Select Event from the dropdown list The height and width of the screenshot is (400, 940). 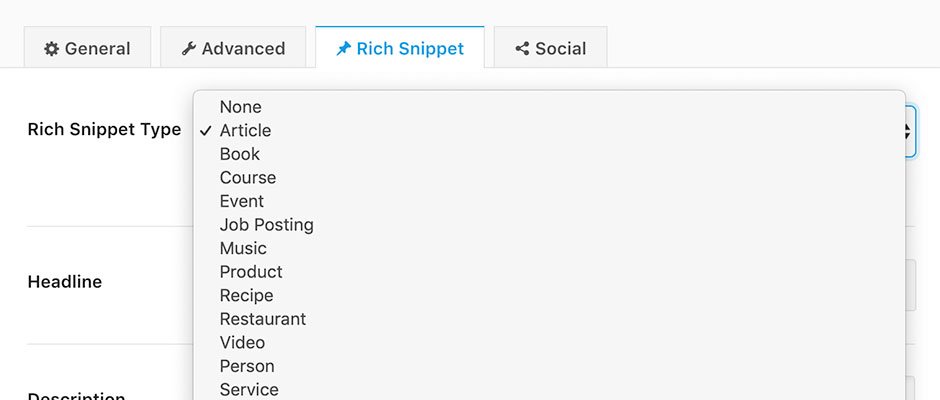(243, 201)
